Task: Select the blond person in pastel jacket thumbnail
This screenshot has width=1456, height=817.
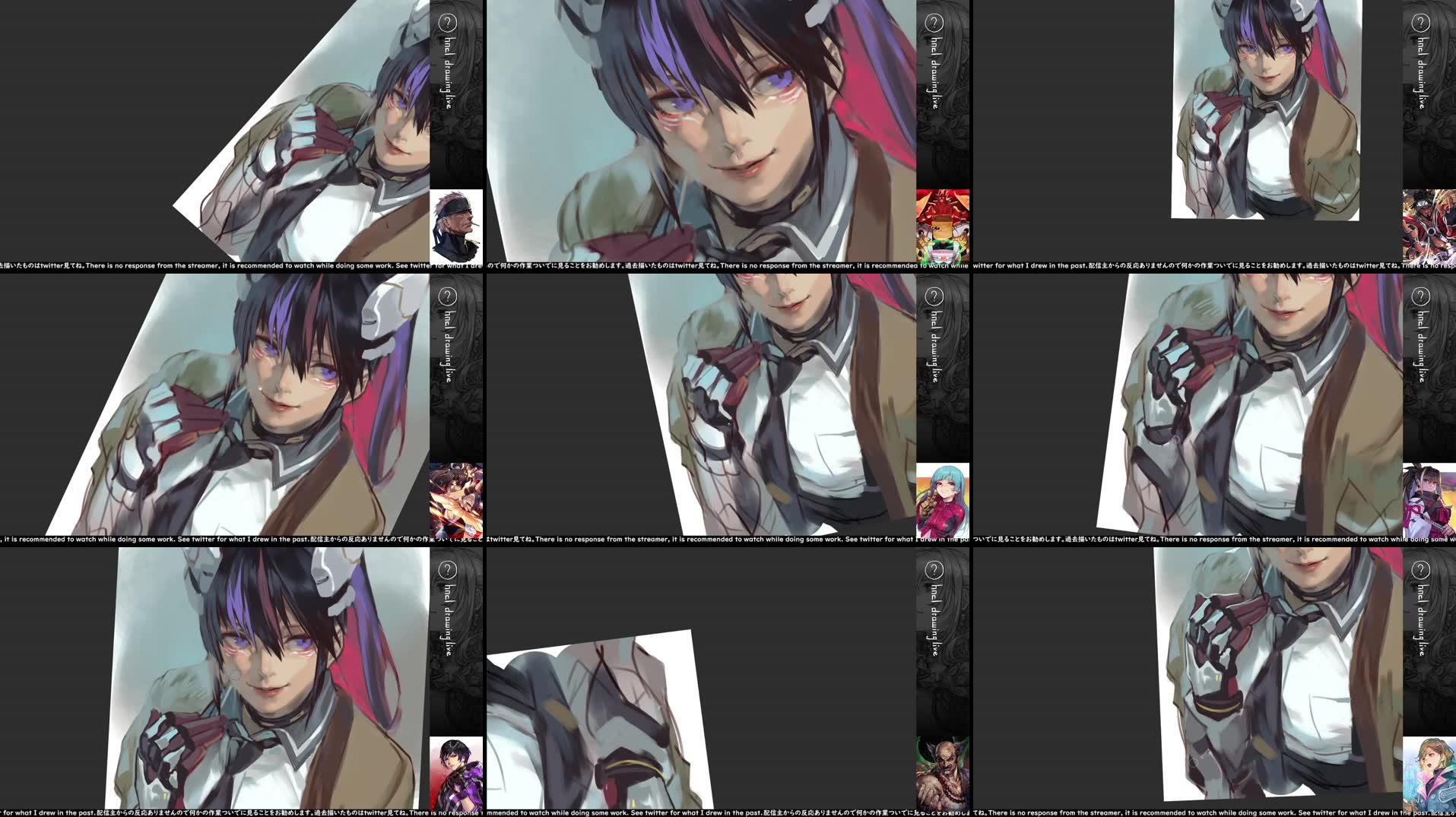Action: 1429,773
